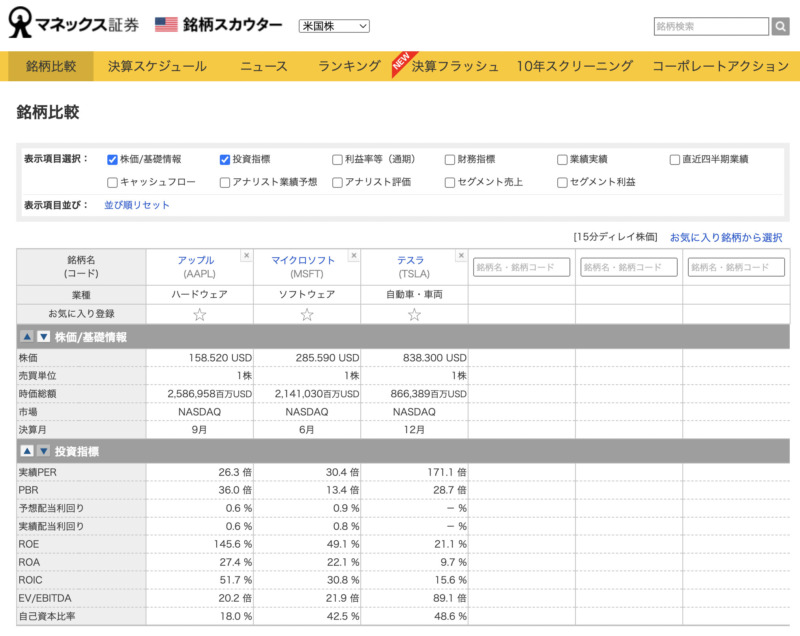
Task: Click the US flag icon
Action: coord(166,24)
